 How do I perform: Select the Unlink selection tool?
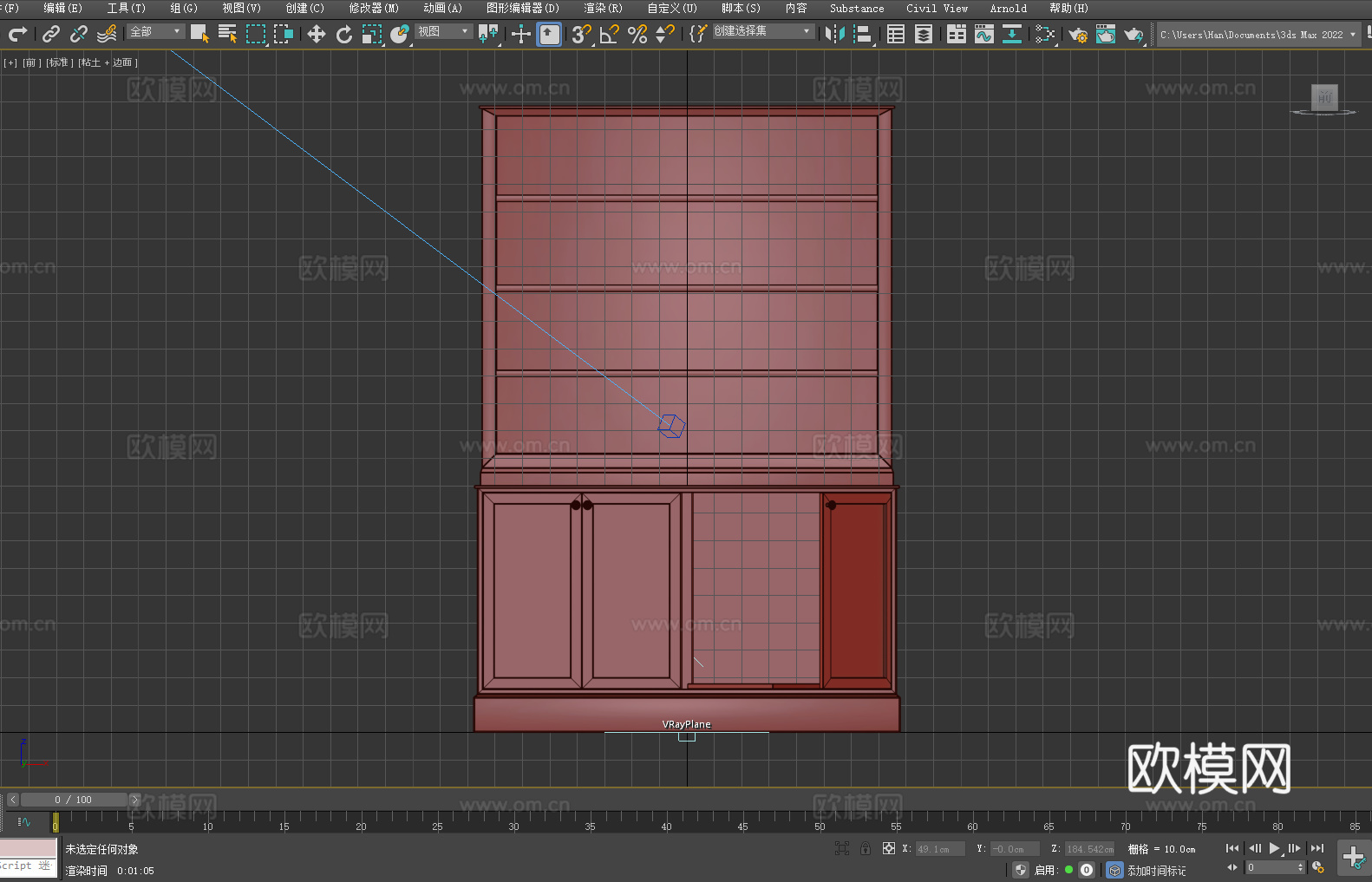point(79,34)
